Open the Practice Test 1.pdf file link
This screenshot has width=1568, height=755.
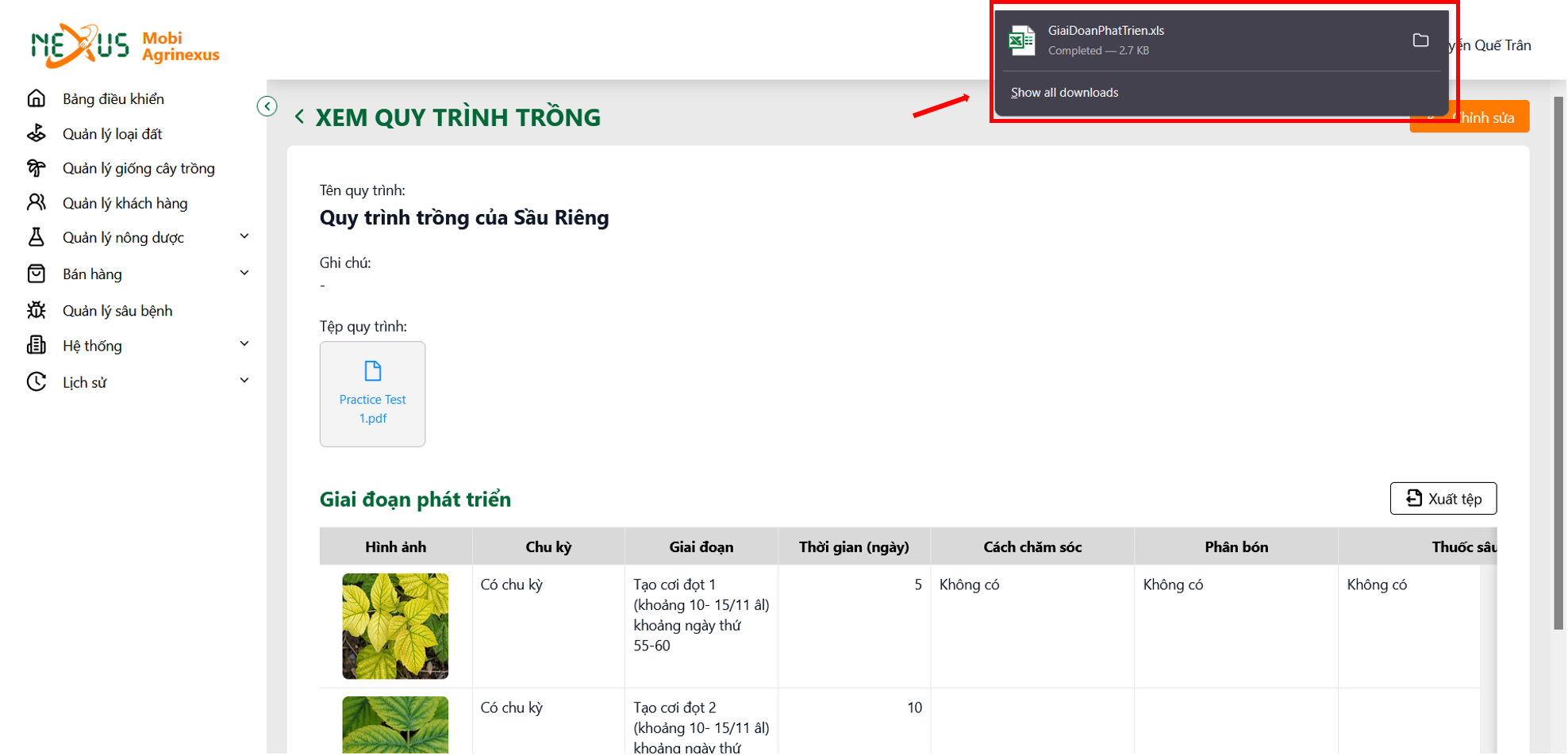(x=373, y=409)
